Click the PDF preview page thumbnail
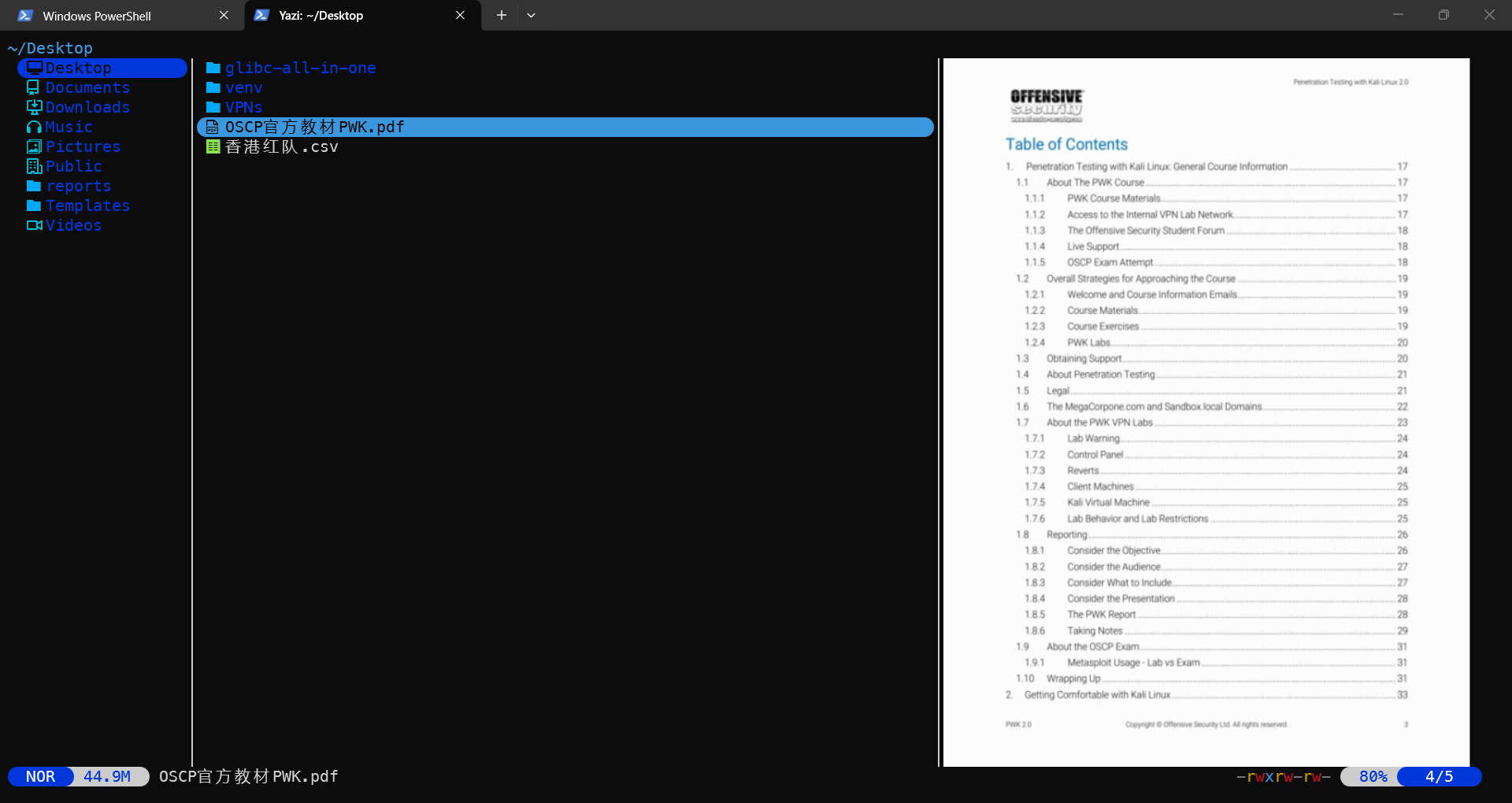Image resolution: width=1512 pixels, height=803 pixels. 1206,412
